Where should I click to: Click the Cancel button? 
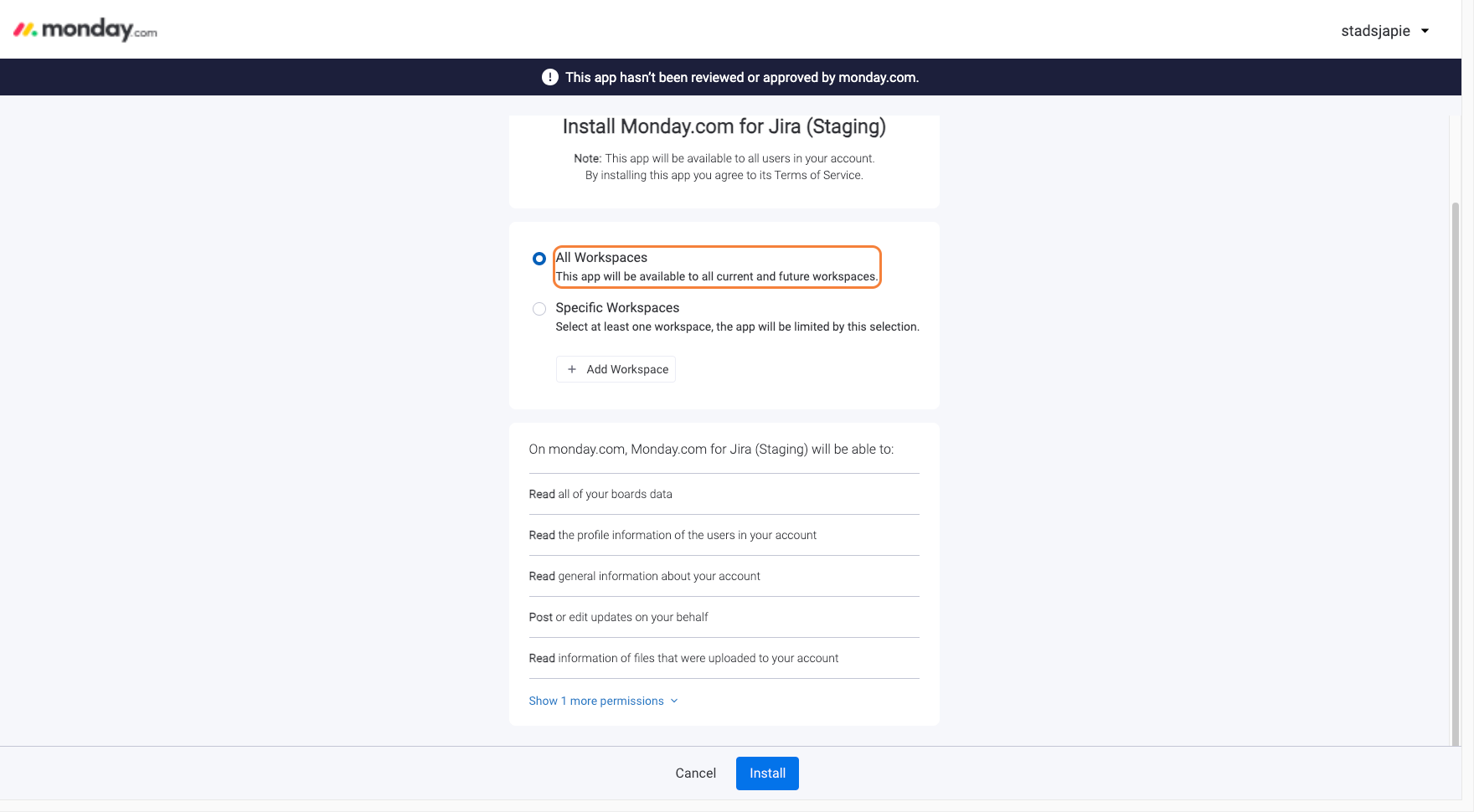click(695, 773)
